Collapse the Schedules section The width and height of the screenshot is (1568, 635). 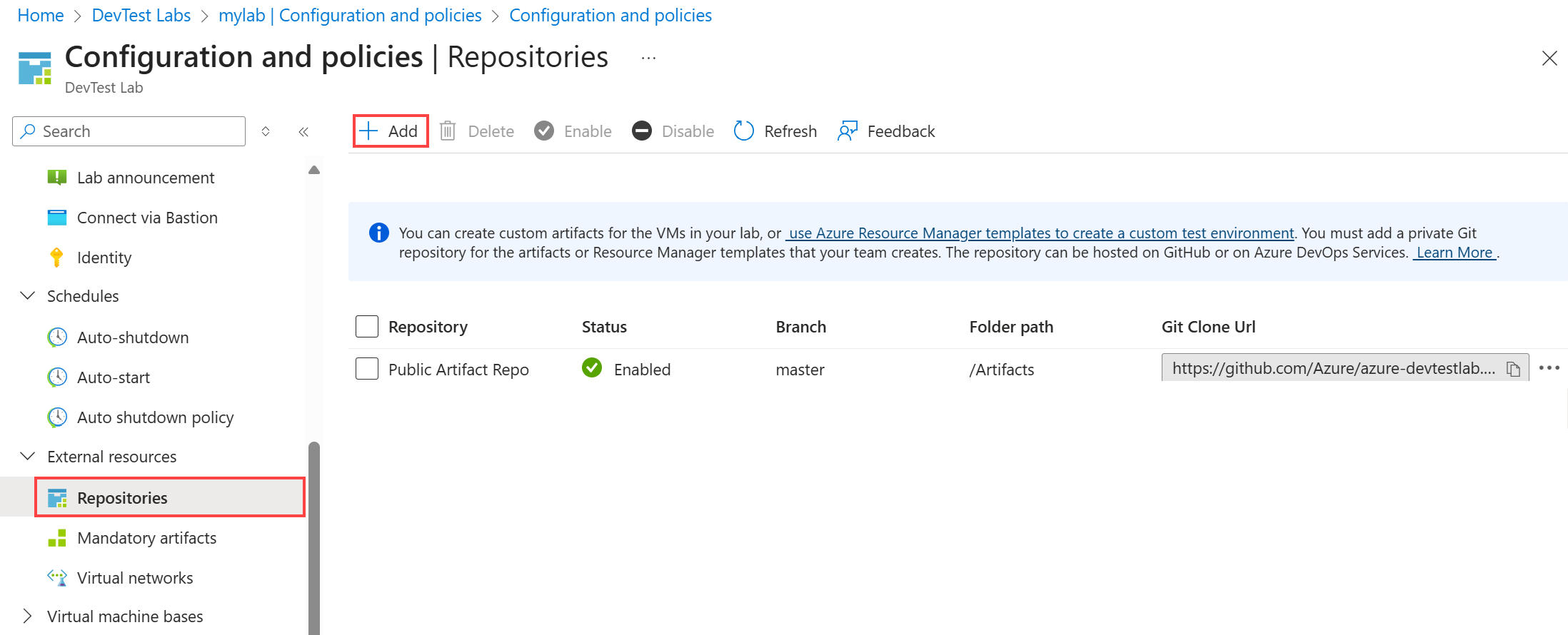click(x=28, y=296)
